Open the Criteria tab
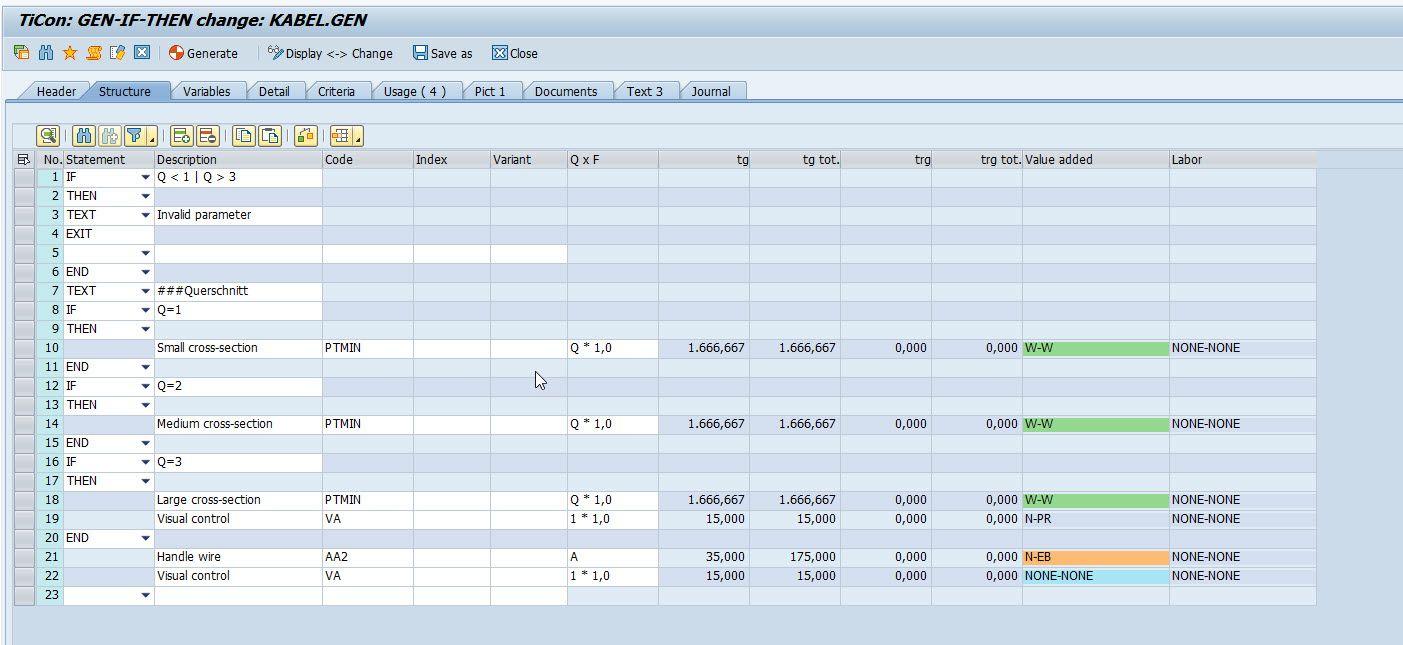The width and height of the screenshot is (1403, 645). click(336, 91)
